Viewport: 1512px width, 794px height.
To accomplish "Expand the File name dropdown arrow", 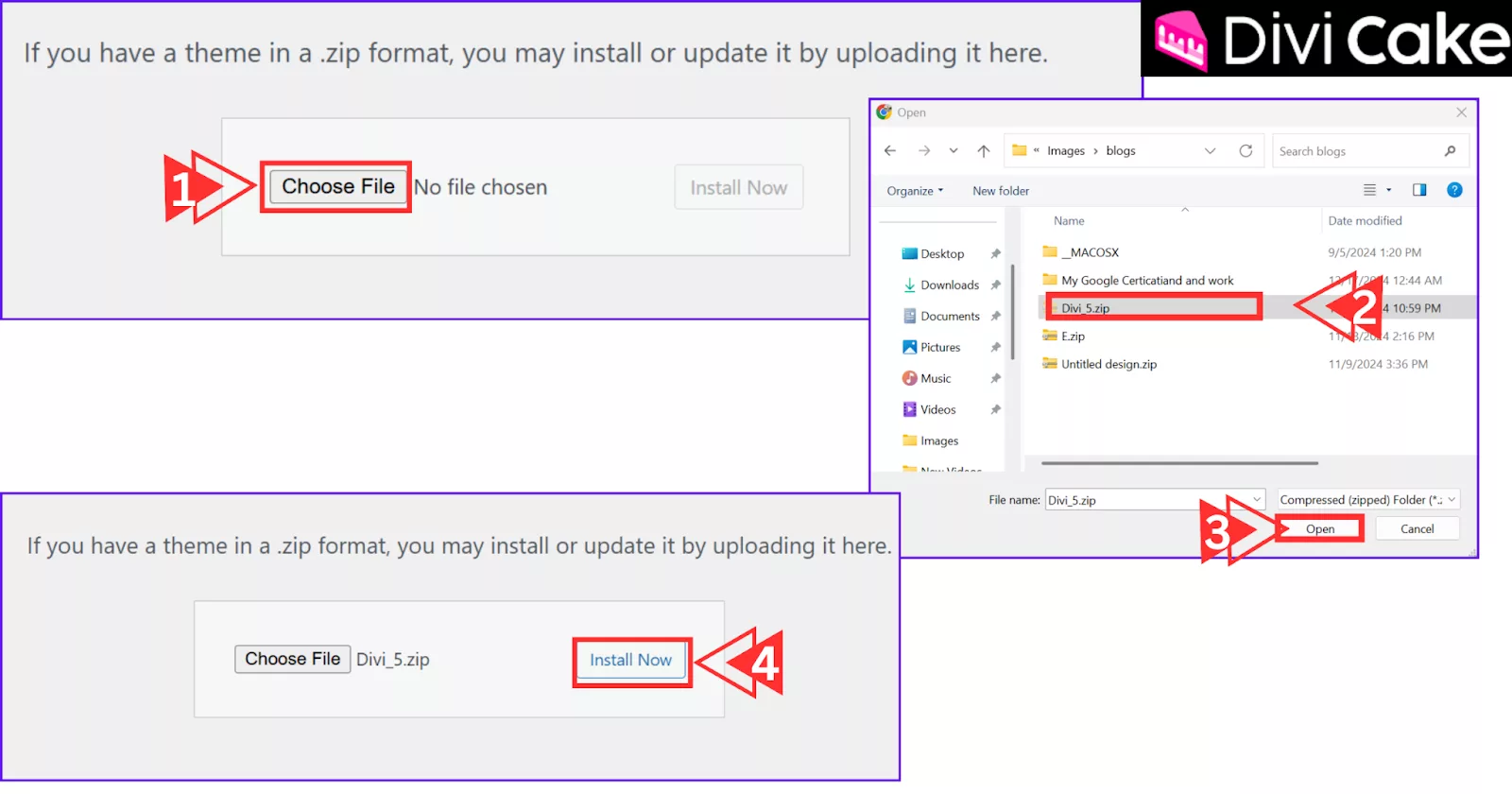I will 1257,500.
